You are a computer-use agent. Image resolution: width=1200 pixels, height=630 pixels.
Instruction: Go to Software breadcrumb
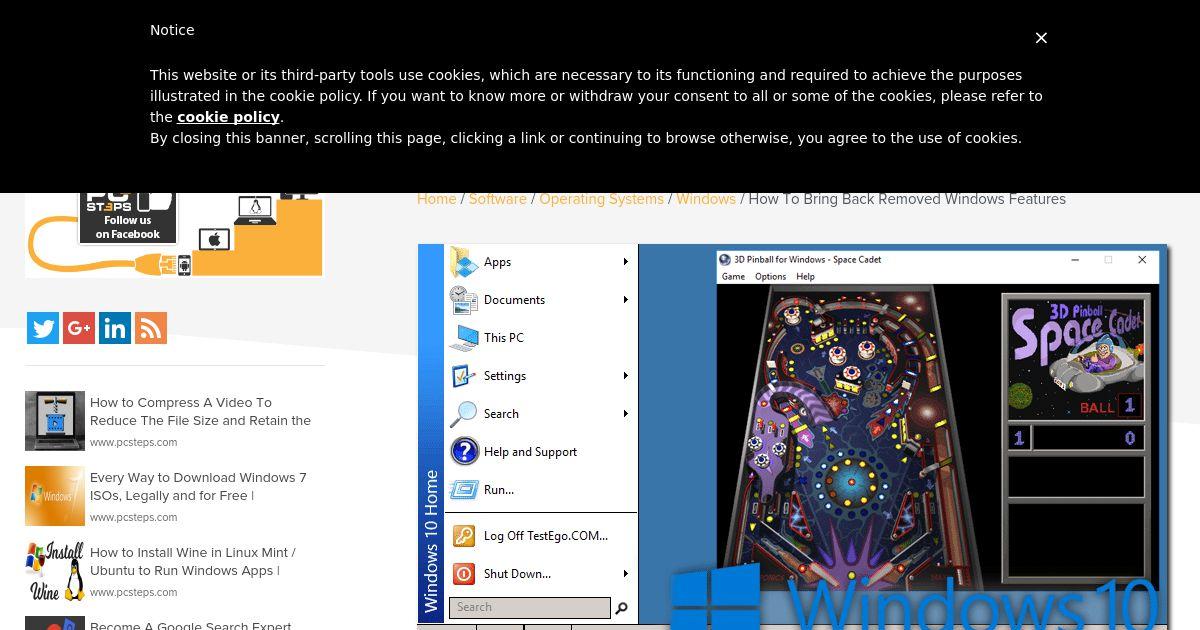(x=498, y=199)
